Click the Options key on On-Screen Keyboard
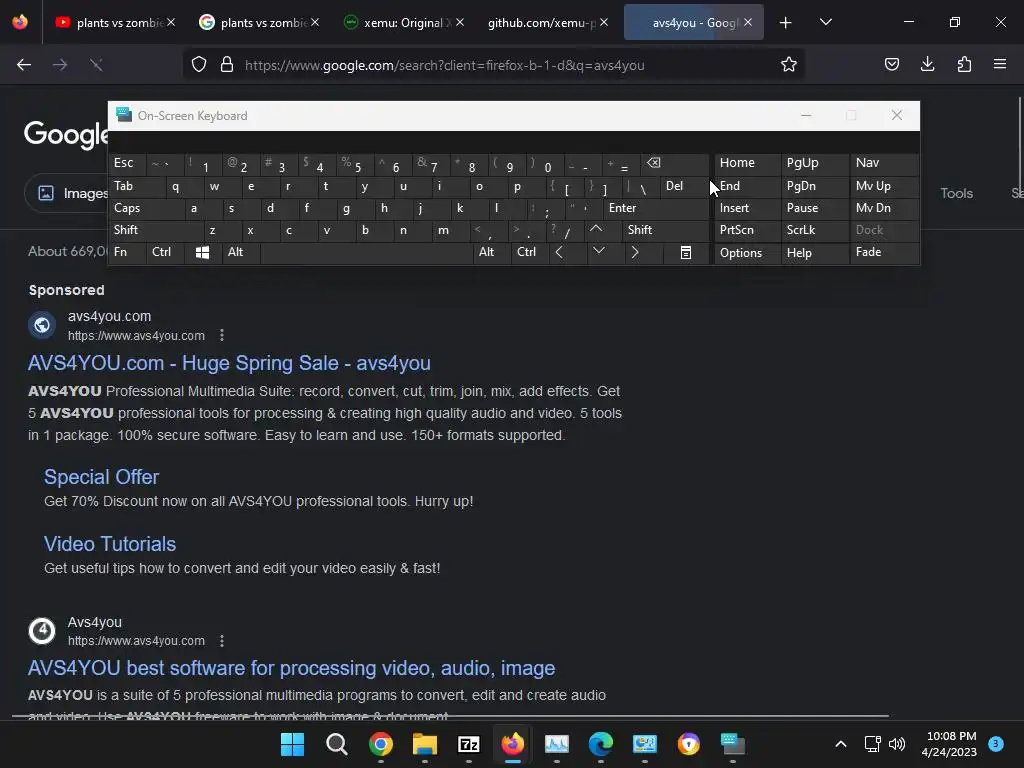 [x=748, y=253]
